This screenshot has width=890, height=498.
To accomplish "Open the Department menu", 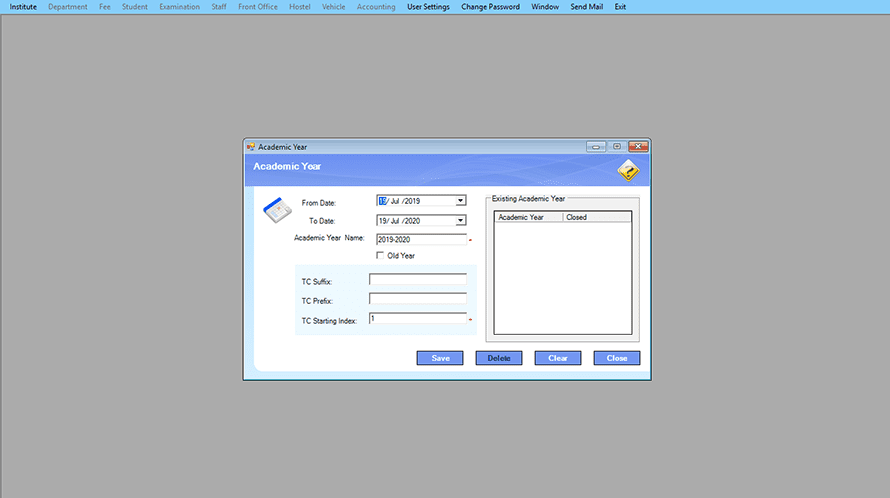I will click(68, 7).
